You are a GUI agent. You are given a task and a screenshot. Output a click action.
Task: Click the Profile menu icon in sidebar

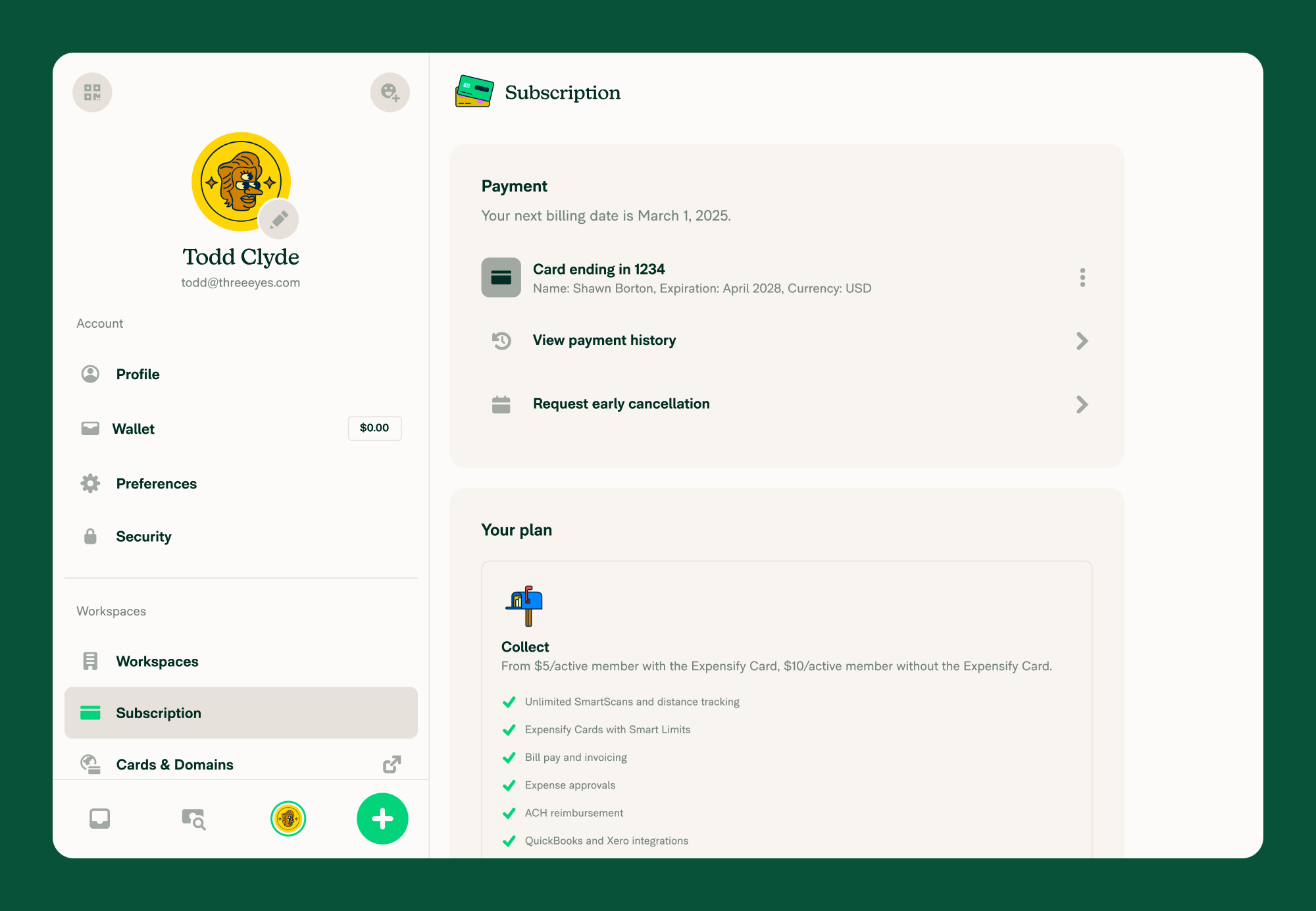[x=92, y=374]
